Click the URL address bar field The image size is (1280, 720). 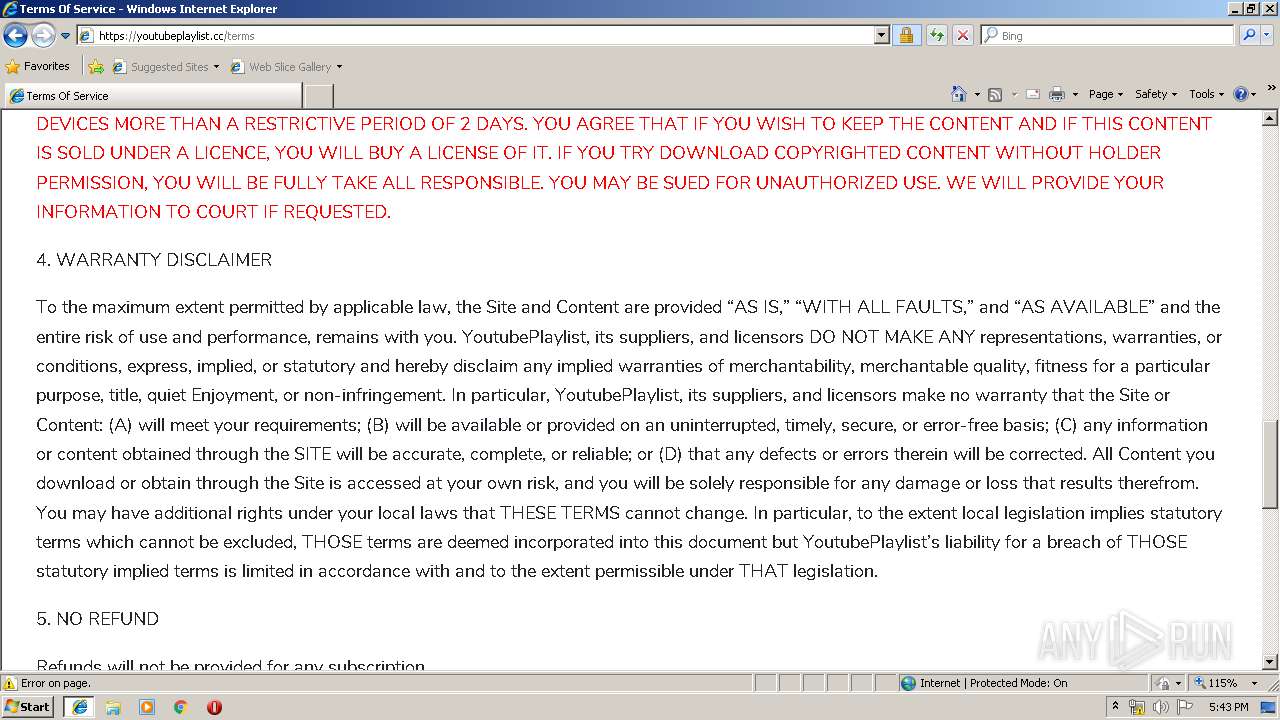click(483, 35)
